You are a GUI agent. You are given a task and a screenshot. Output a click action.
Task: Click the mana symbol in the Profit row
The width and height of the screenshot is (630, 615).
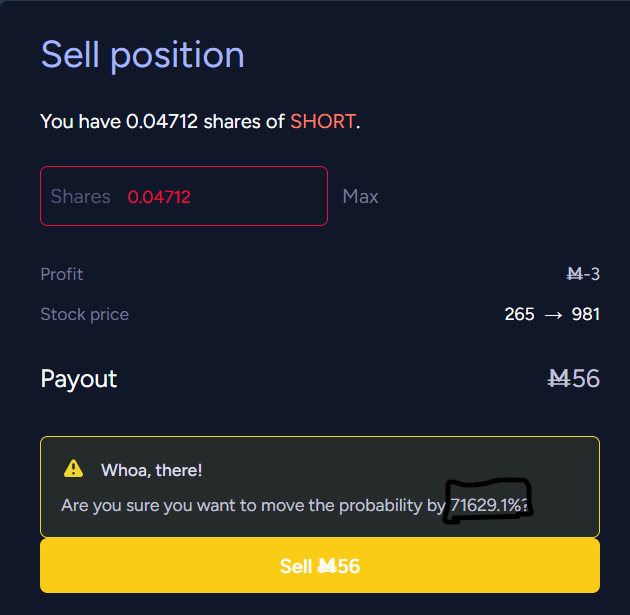click(x=575, y=274)
